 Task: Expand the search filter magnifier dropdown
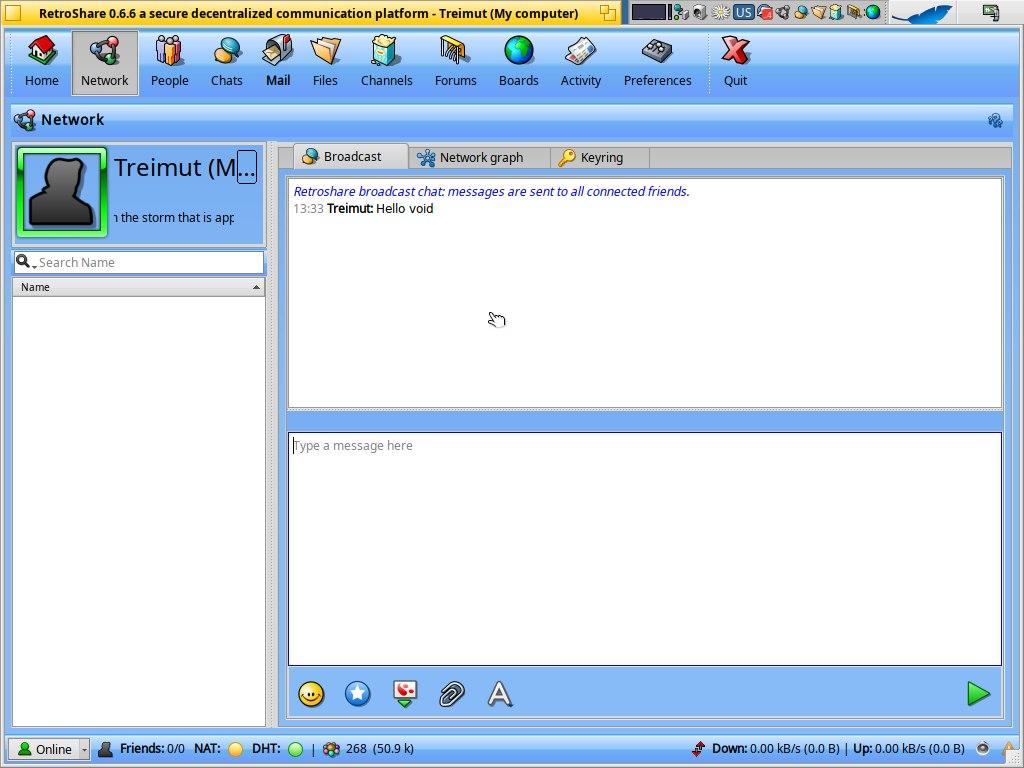tap(26, 263)
